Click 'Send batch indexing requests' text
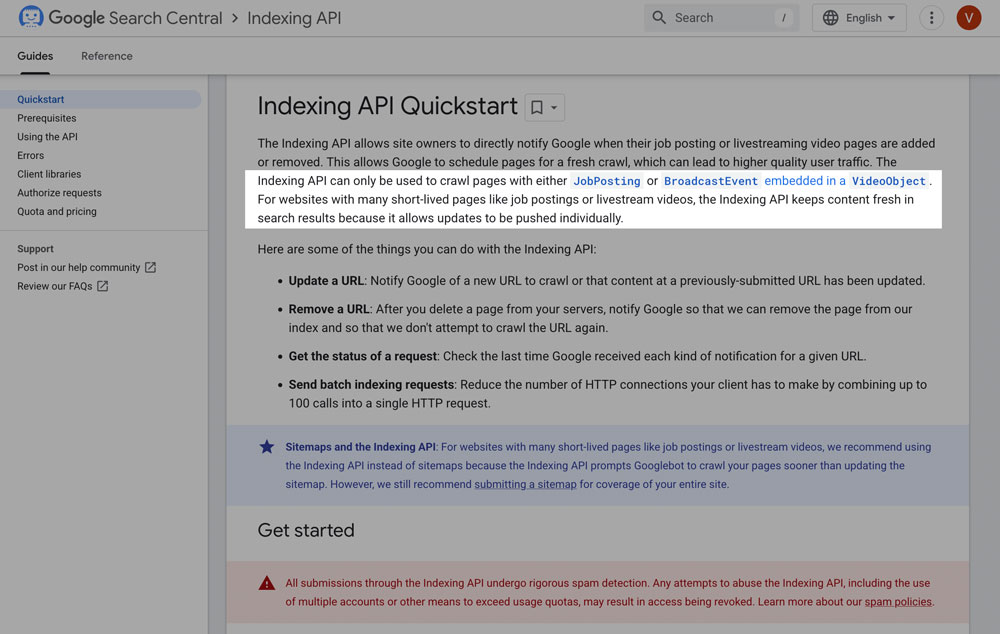Screen dimensions: 1000x634 click(371, 385)
